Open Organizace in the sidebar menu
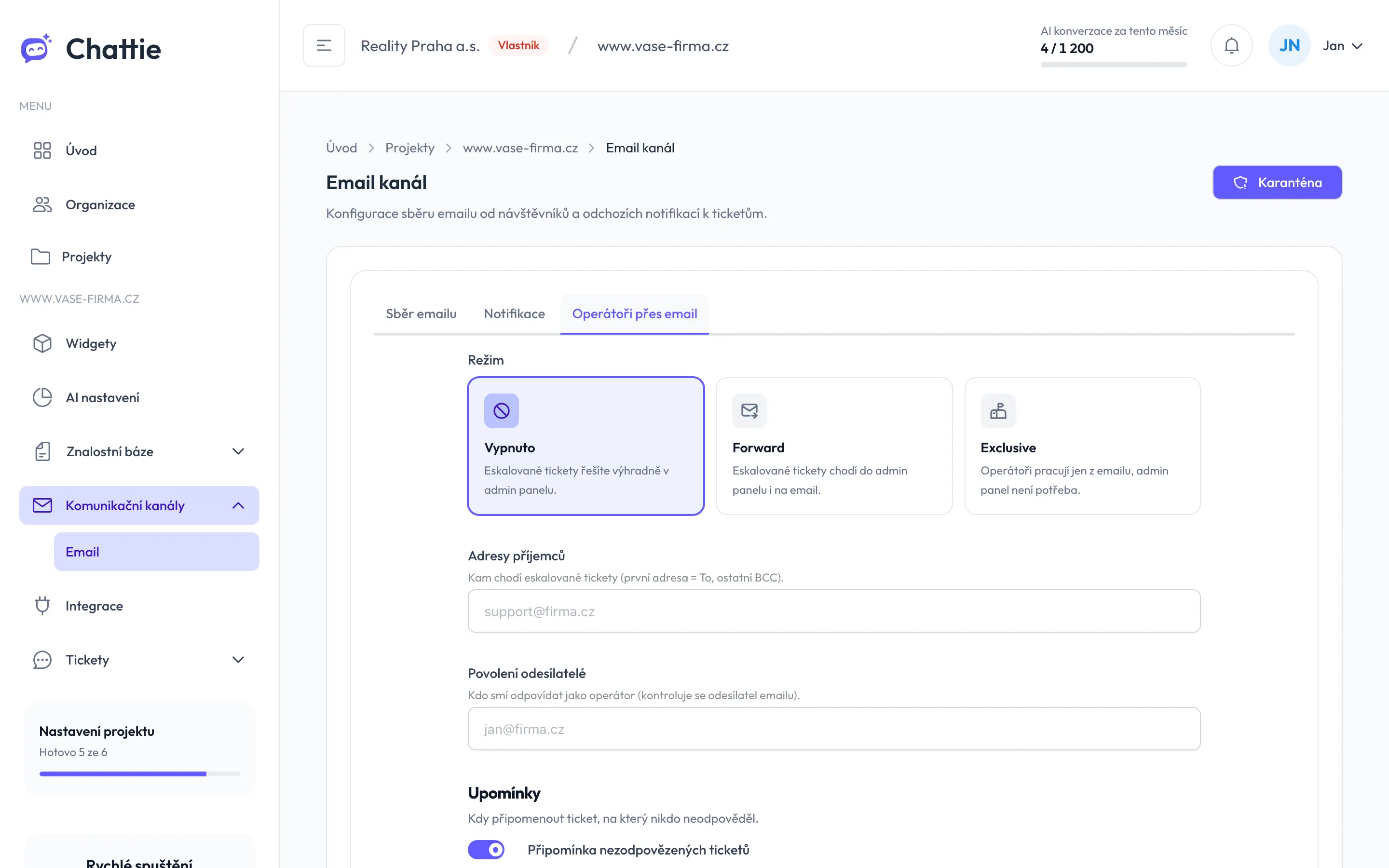Image resolution: width=1389 pixels, height=868 pixels. pyautogui.click(x=139, y=204)
